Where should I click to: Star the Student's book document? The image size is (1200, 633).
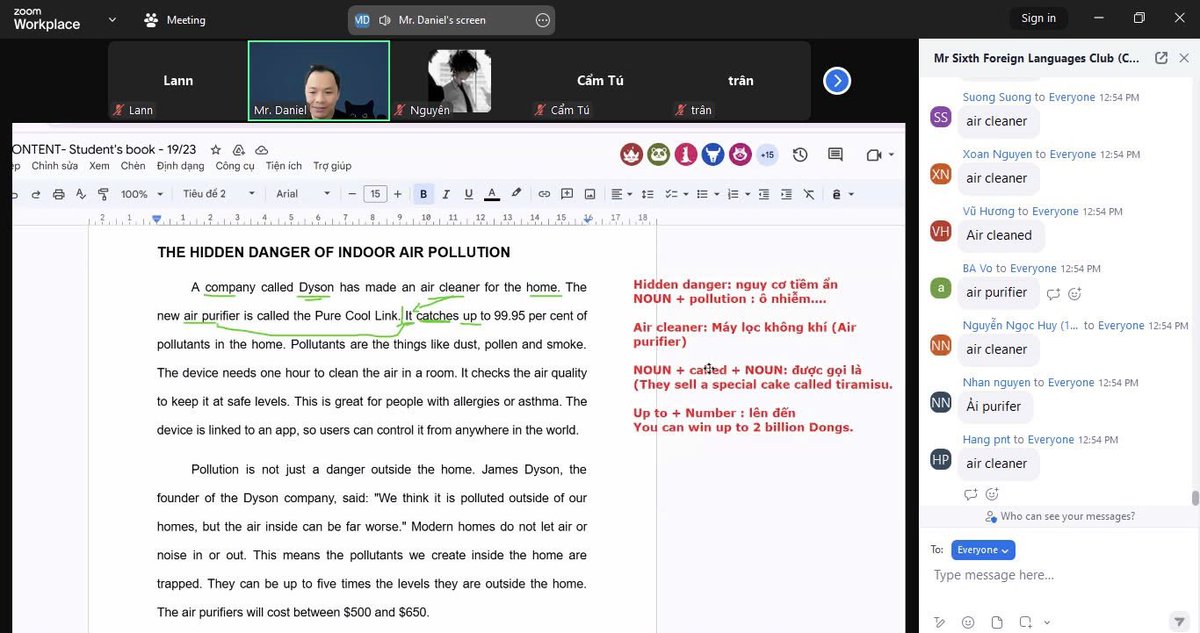click(215, 150)
